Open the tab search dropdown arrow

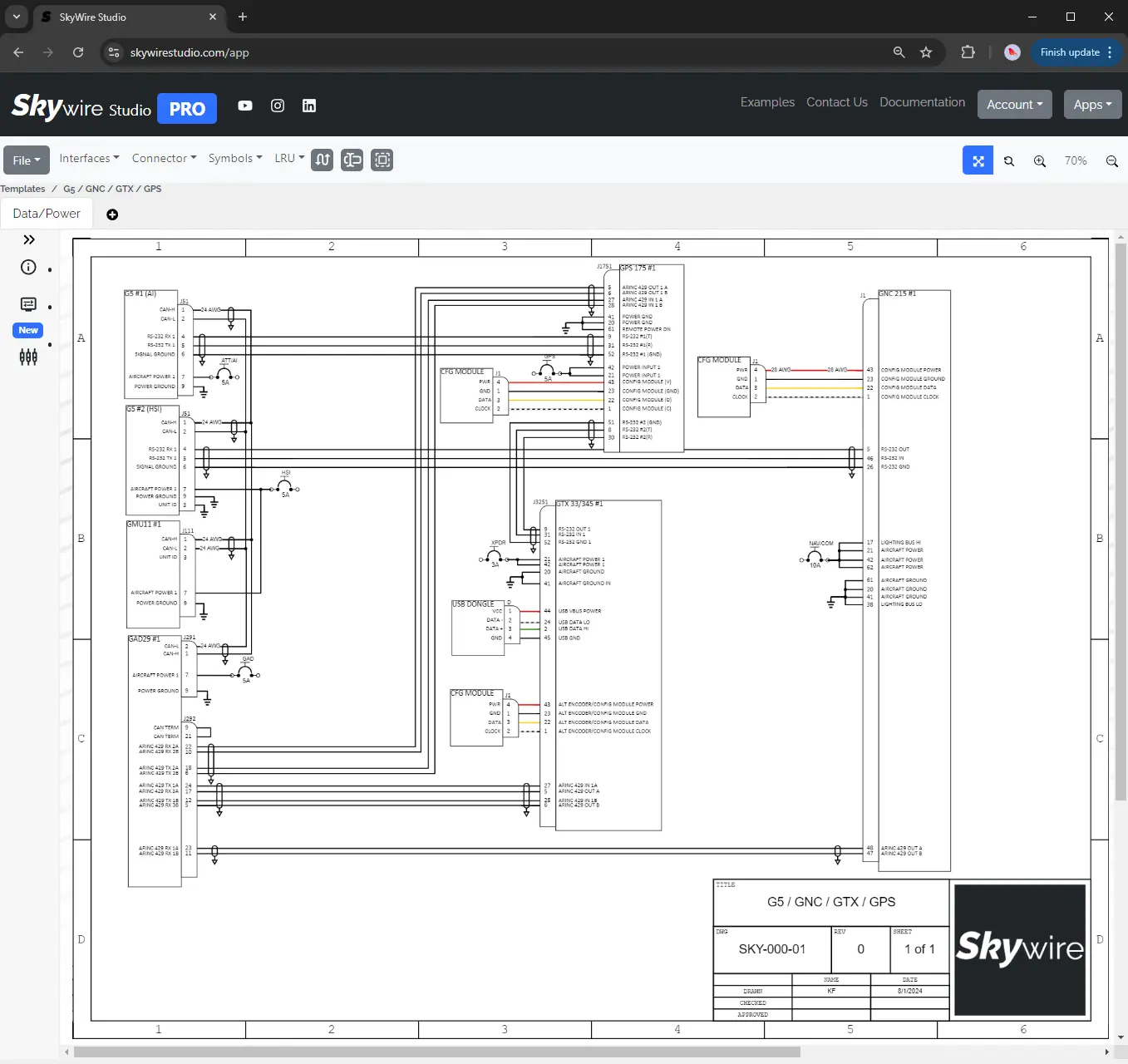(x=17, y=17)
